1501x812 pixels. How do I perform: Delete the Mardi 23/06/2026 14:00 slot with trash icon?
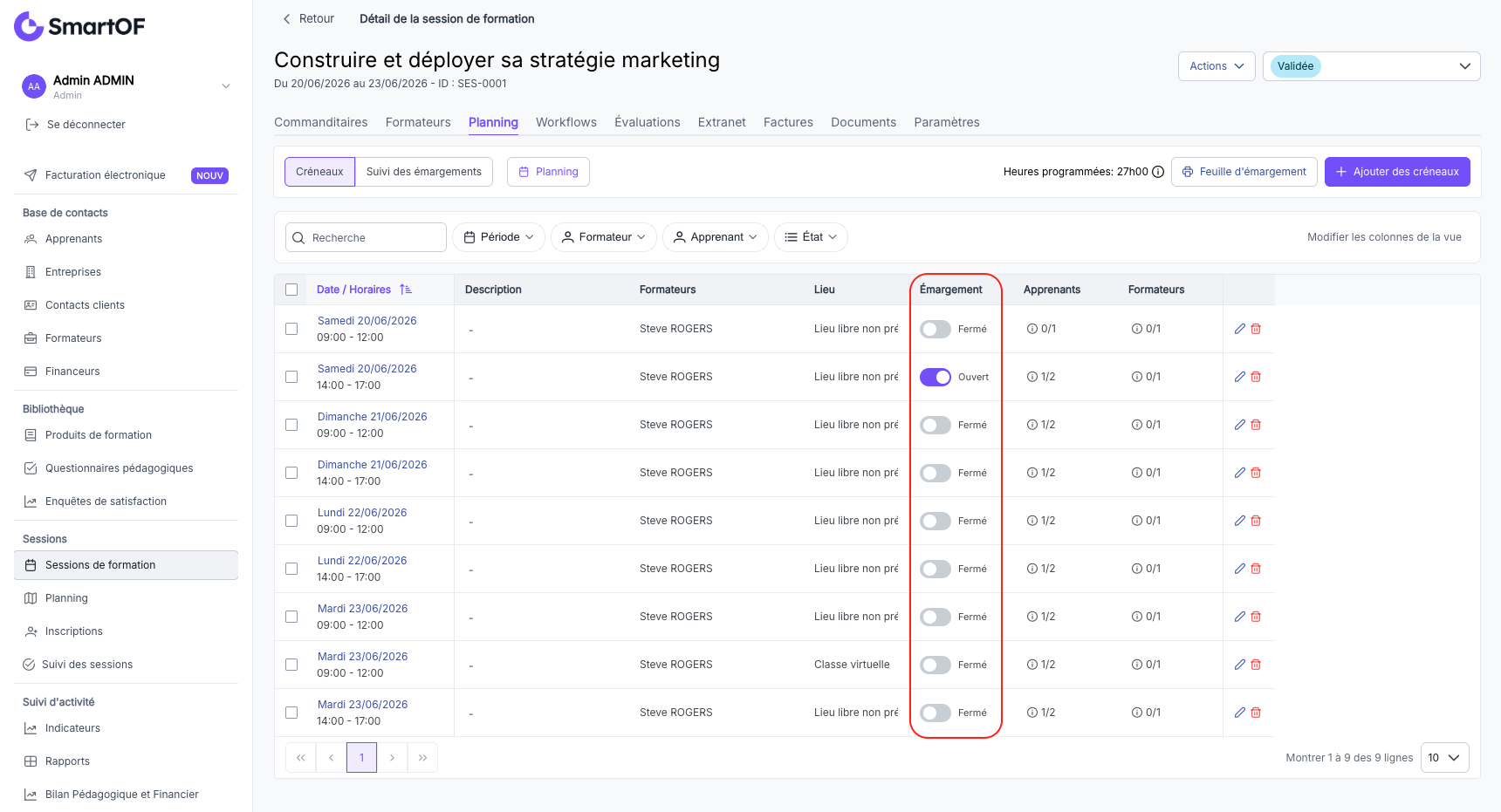(1256, 713)
